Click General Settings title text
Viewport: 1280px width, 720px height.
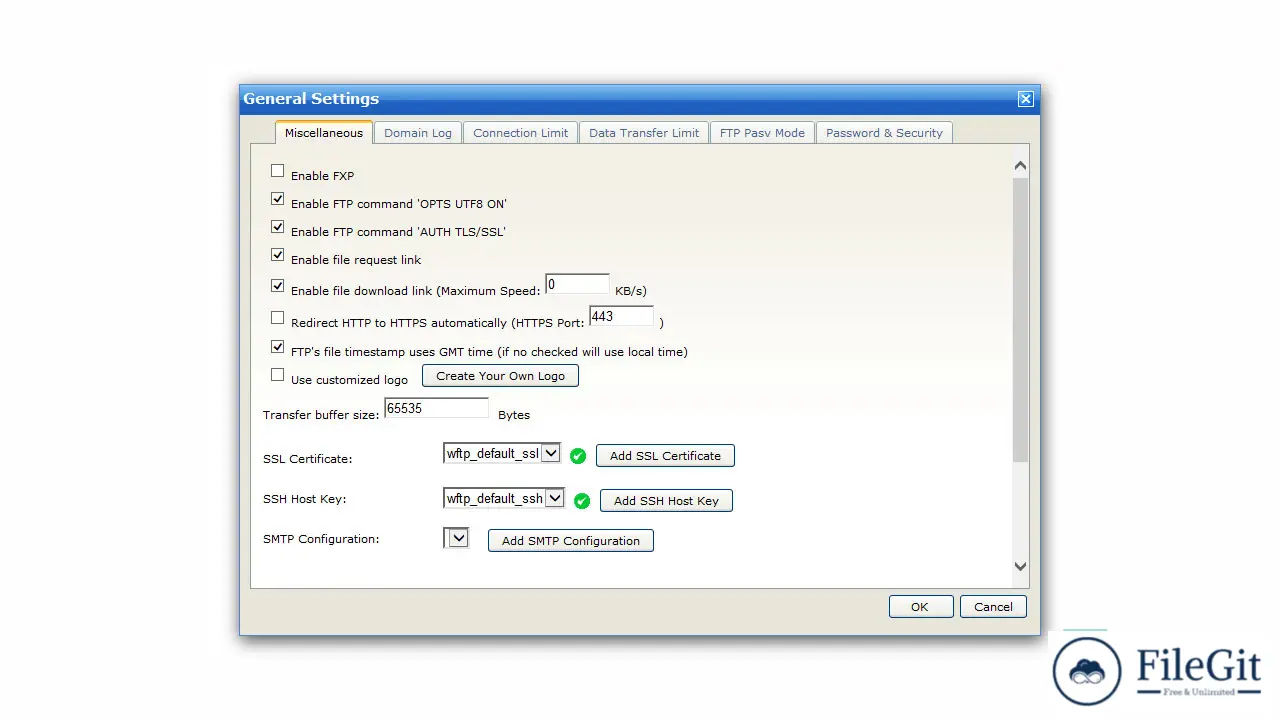tap(311, 99)
